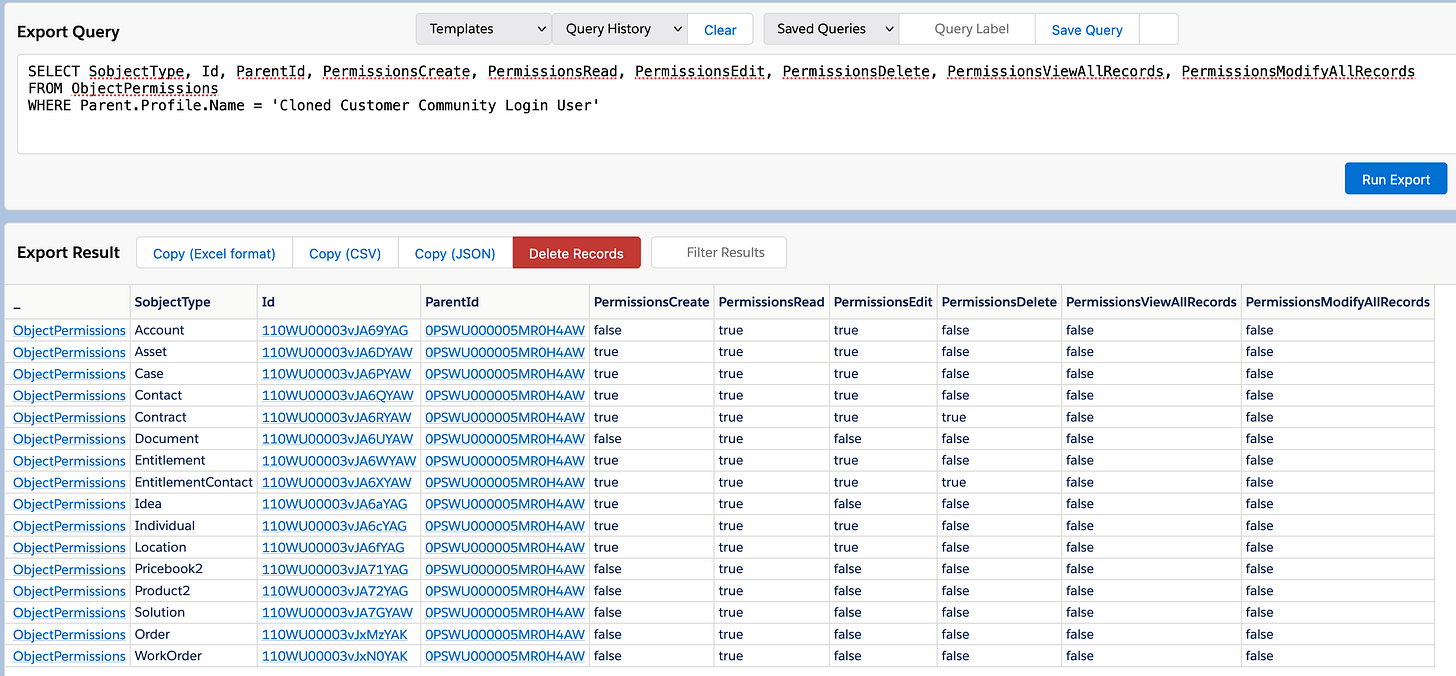The image size is (1456, 676).
Task: Open ObjectPermissions link in WorkOrder row
Action: pyautogui.click(x=69, y=656)
